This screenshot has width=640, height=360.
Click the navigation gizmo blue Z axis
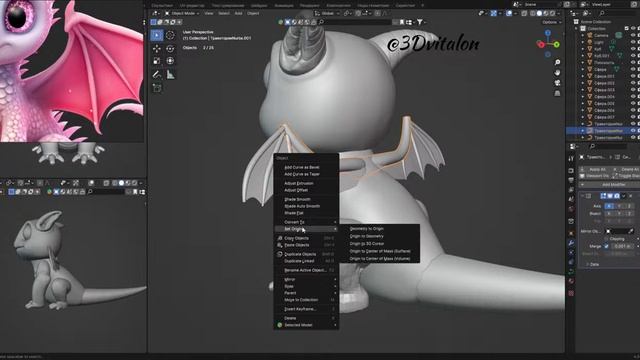(x=548, y=33)
